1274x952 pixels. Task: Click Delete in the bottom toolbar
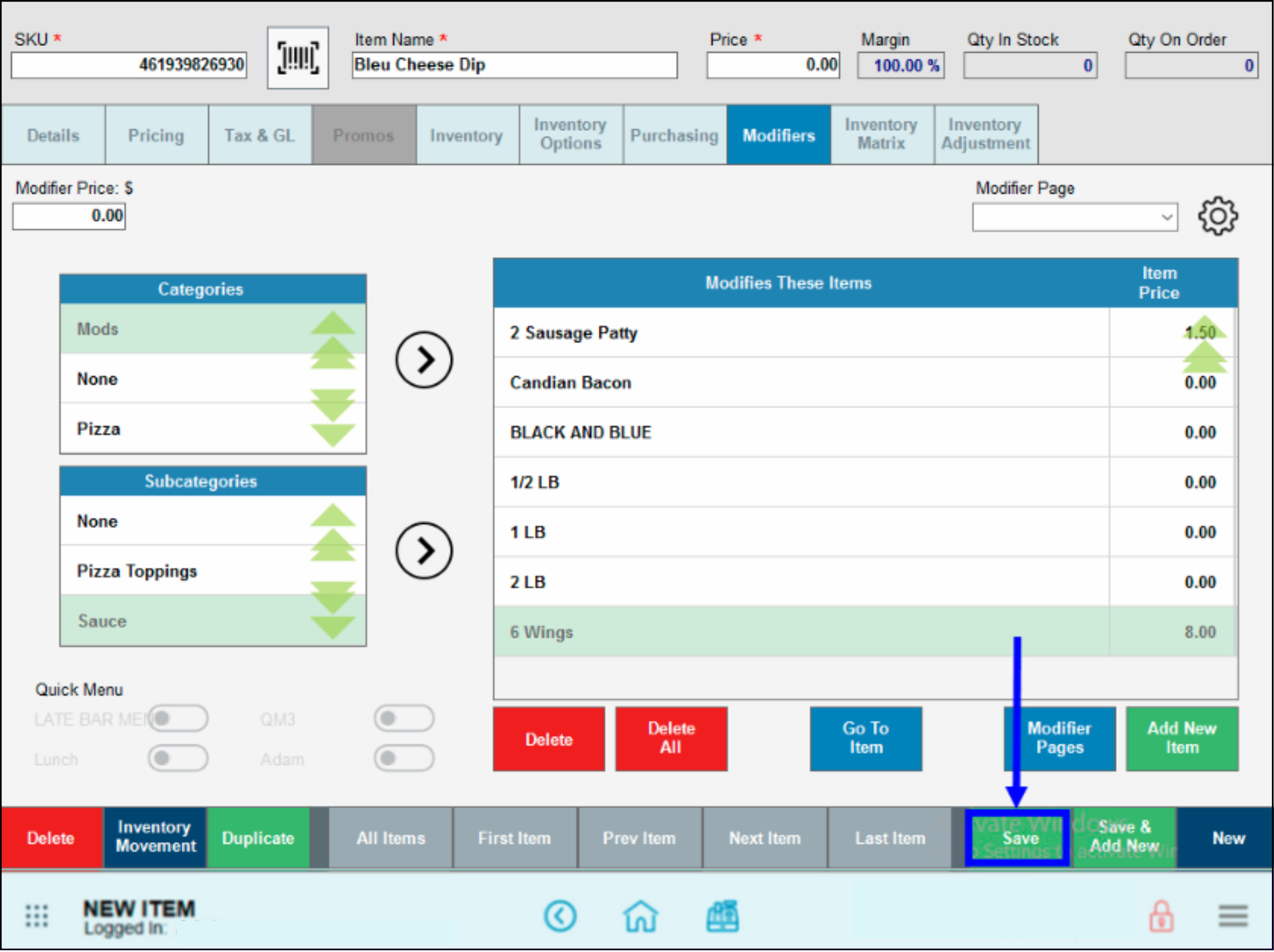coord(51,838)
